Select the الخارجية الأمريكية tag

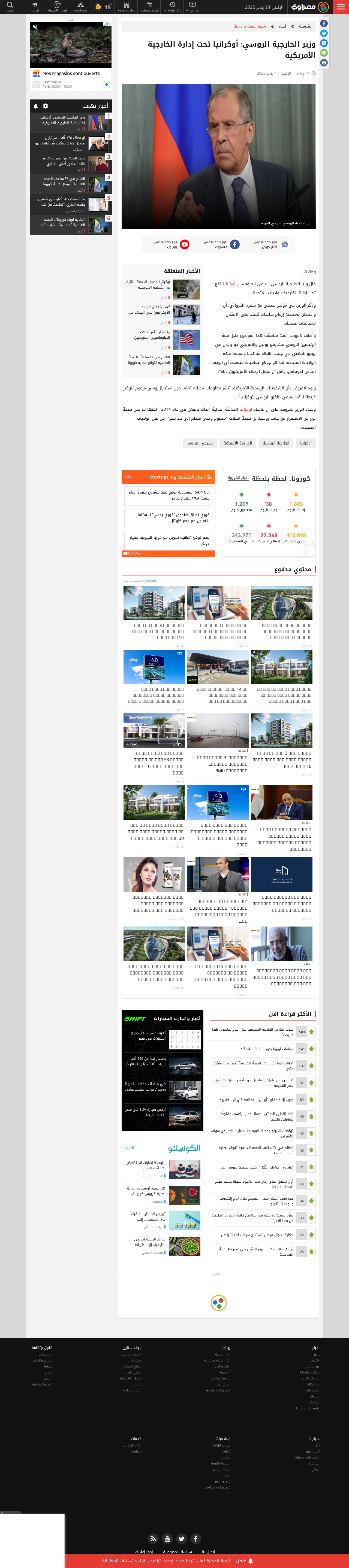point(237,443)
